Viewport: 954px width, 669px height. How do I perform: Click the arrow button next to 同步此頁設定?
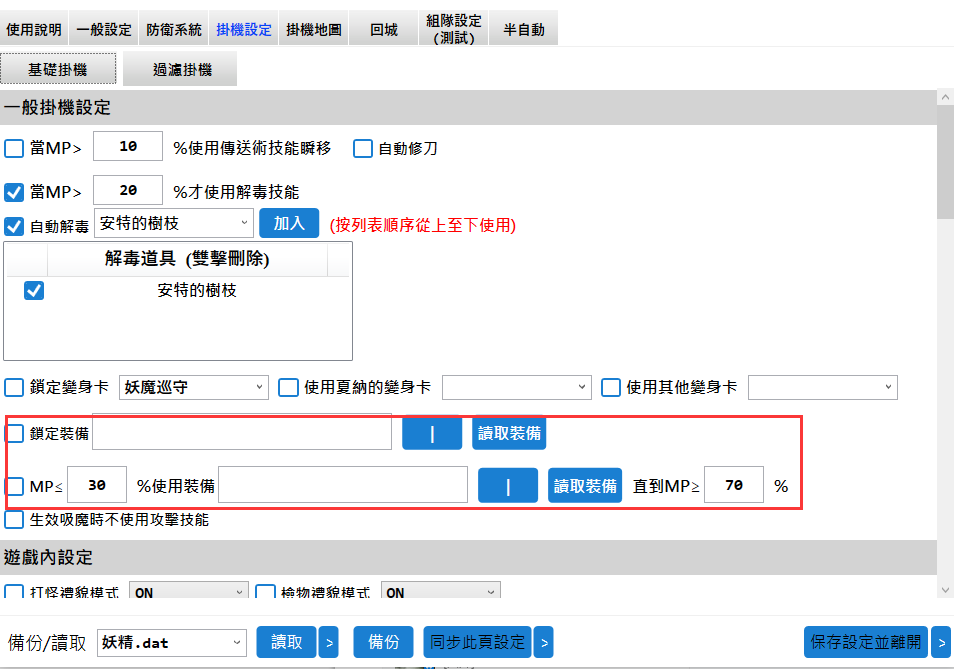(543, 642)
